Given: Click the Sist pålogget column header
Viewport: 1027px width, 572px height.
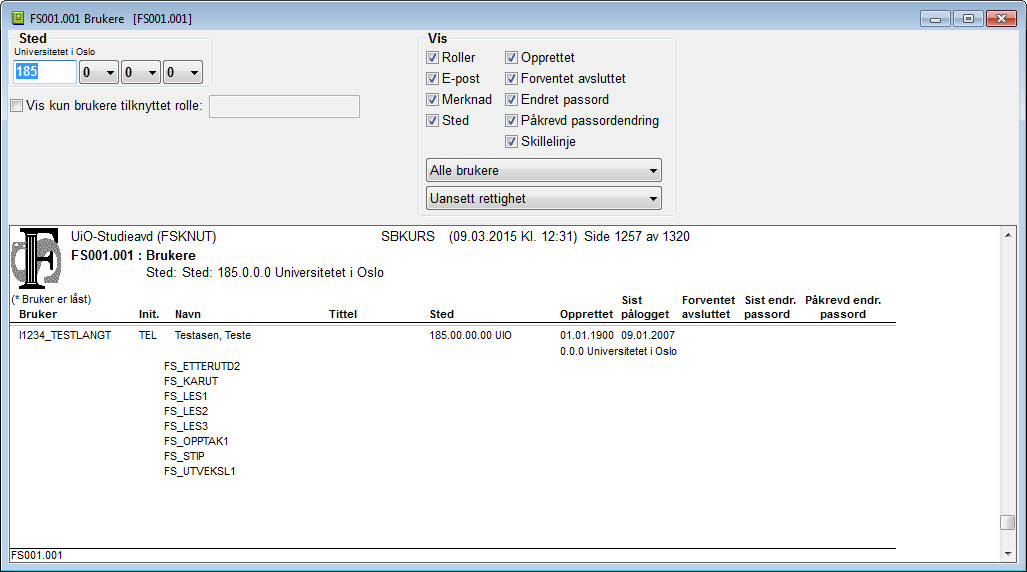Looking at the screenshot, I should pyautogui.click(x=645, y=307).
